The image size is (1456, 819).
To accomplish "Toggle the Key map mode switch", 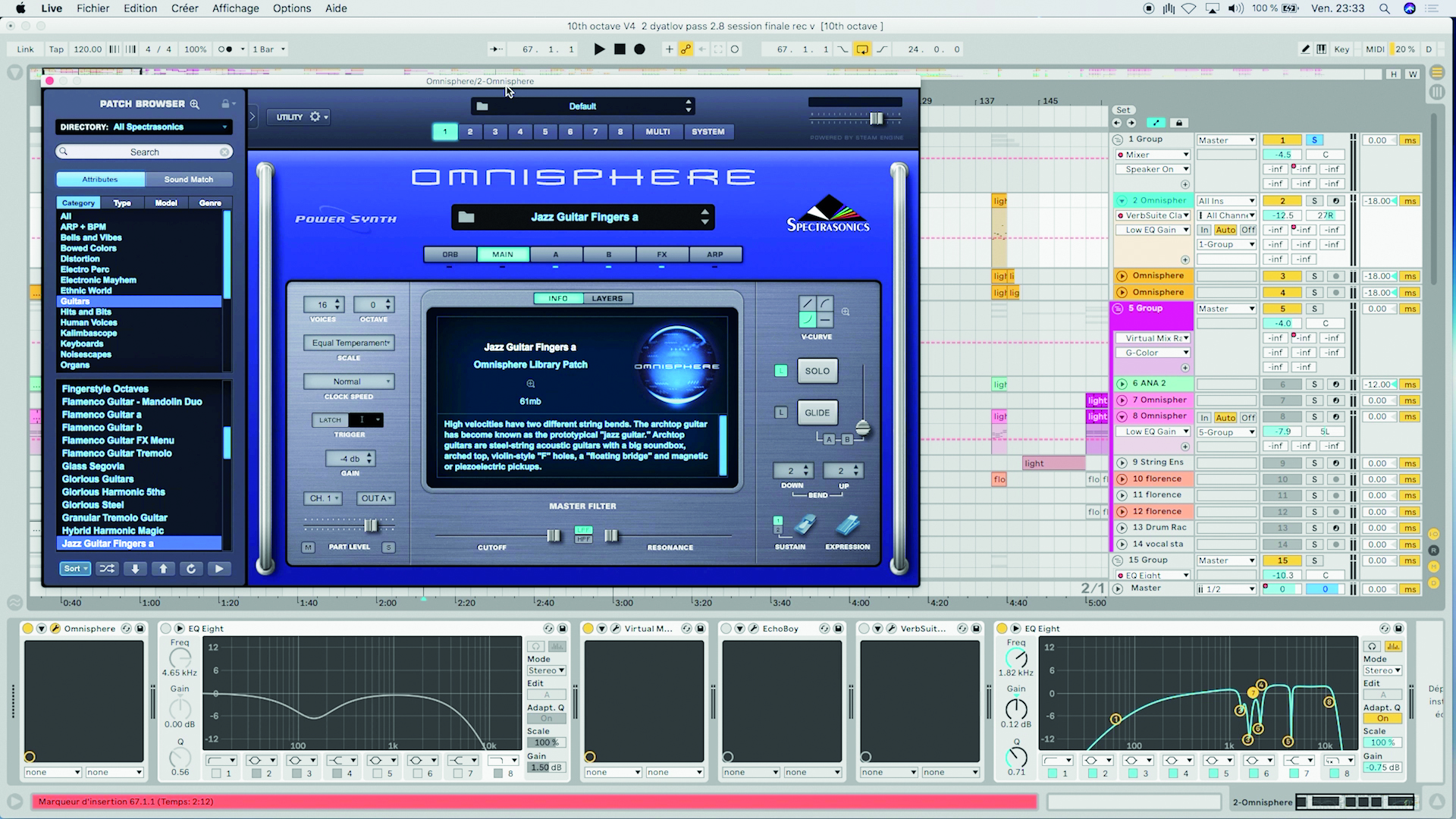I will (x=1341, y=49).
